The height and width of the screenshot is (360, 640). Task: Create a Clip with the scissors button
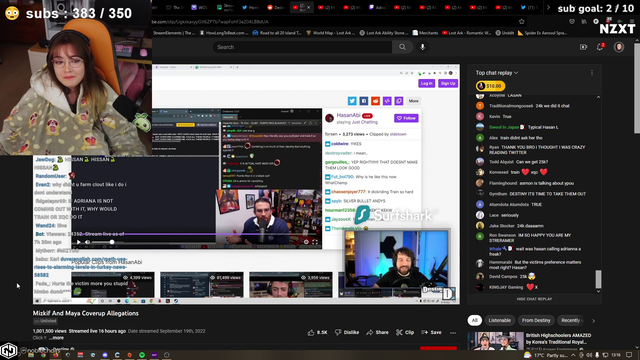(x=404, y=332)
